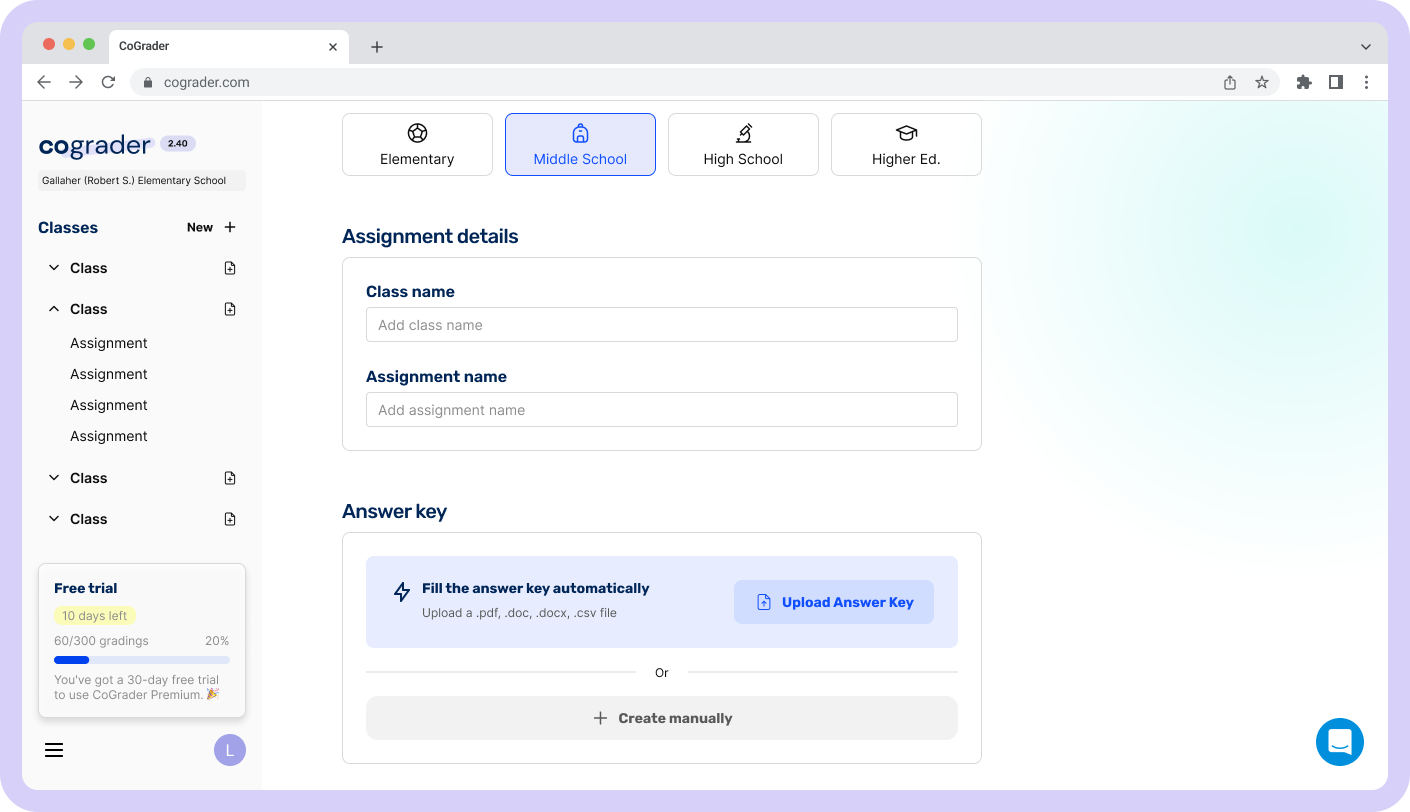
Task: Click the Add class name field
Action: [x=661, y=325]
